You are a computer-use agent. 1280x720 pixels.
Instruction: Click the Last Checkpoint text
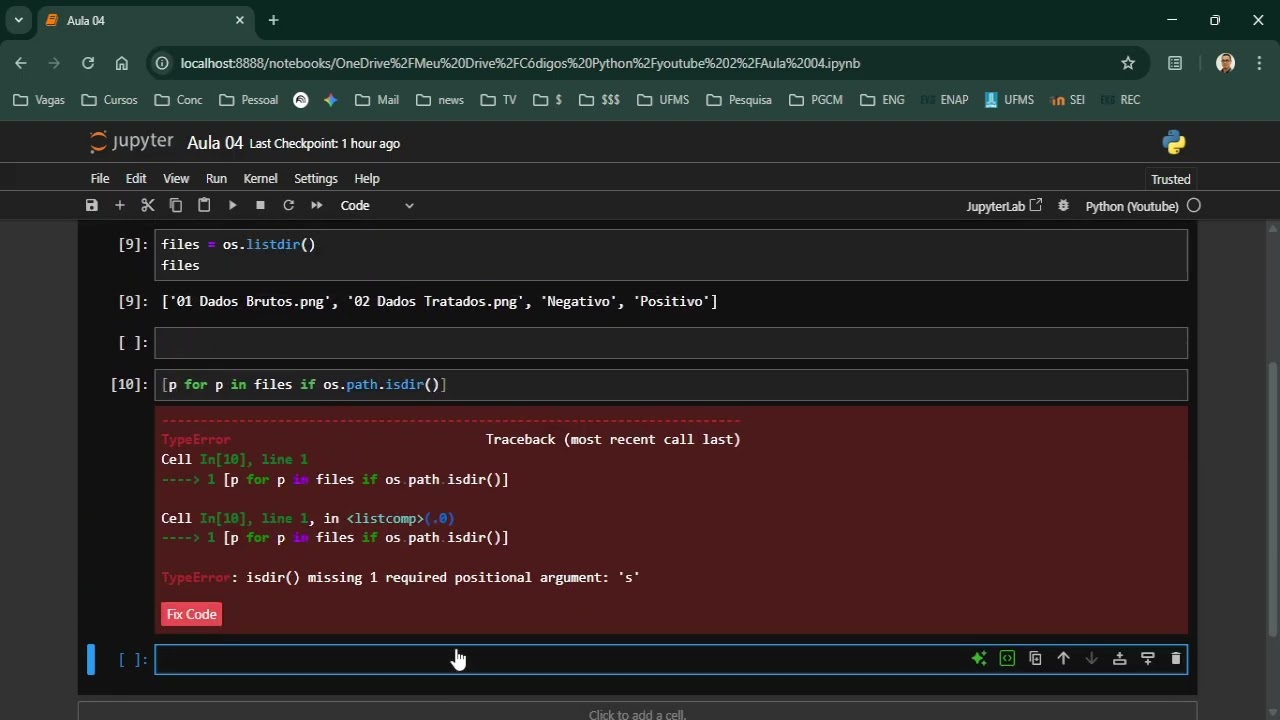pyautogui.click(x=325, y=144)
